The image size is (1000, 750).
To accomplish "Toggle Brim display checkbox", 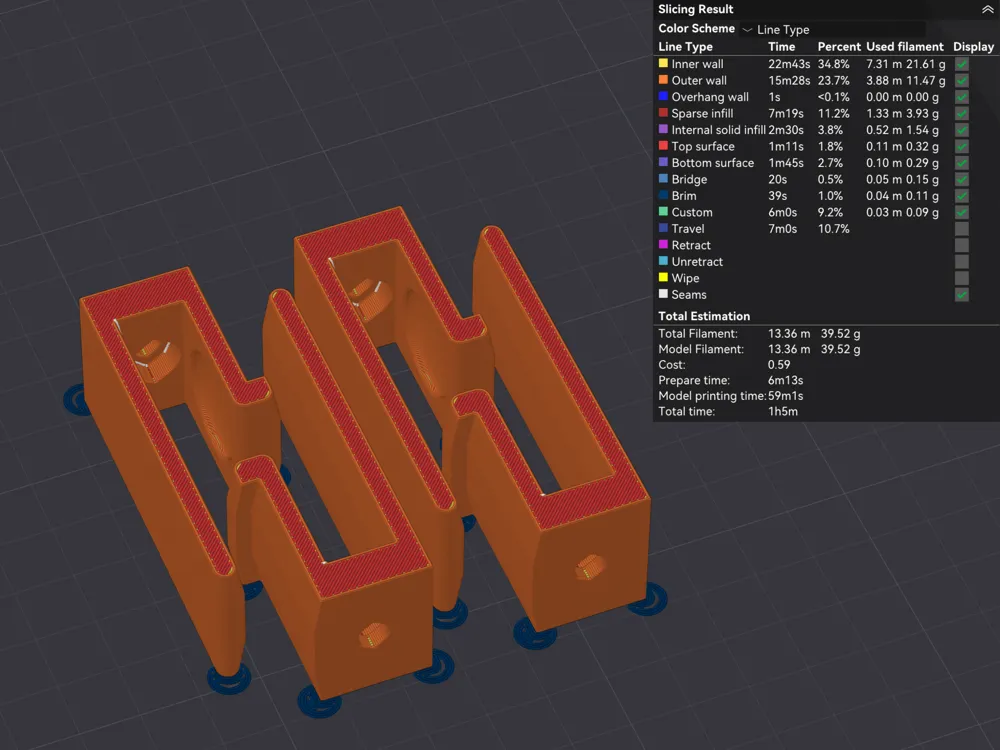I will (x=962, y=196).
